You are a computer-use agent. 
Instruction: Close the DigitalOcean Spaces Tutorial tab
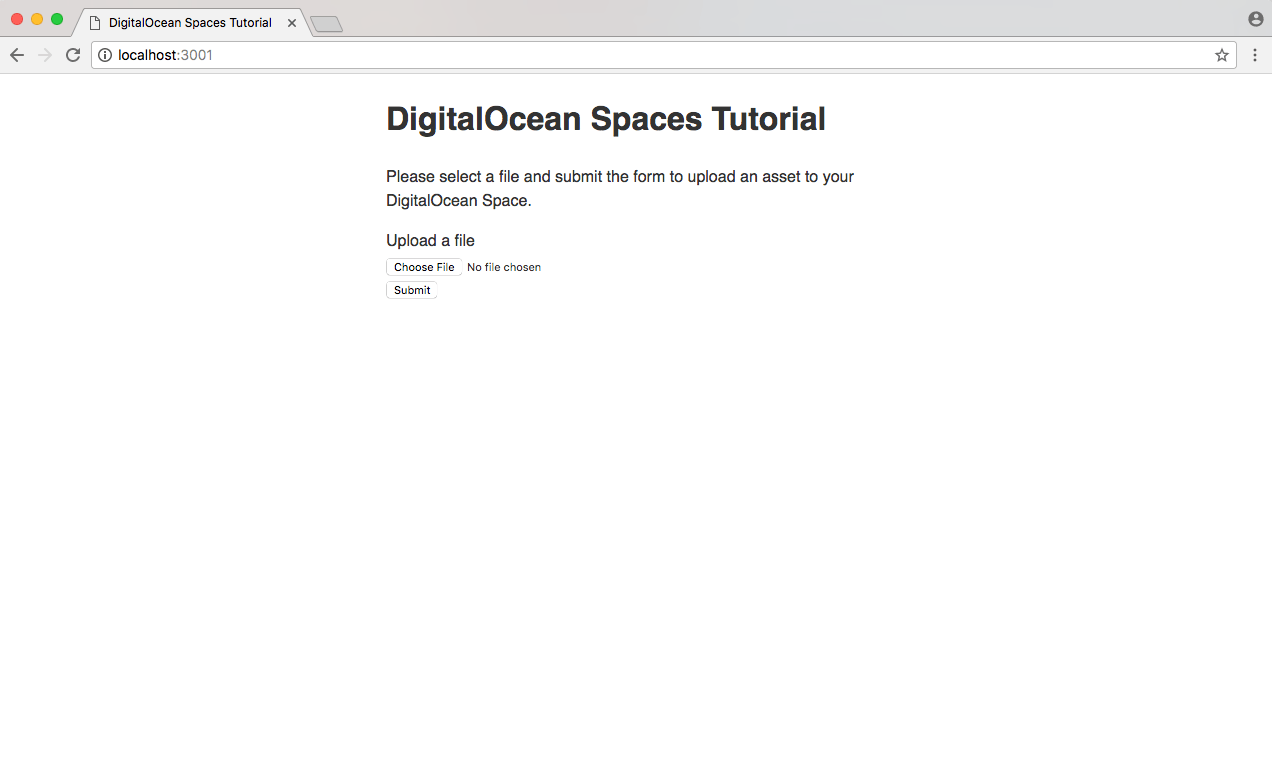pos(291,22)
